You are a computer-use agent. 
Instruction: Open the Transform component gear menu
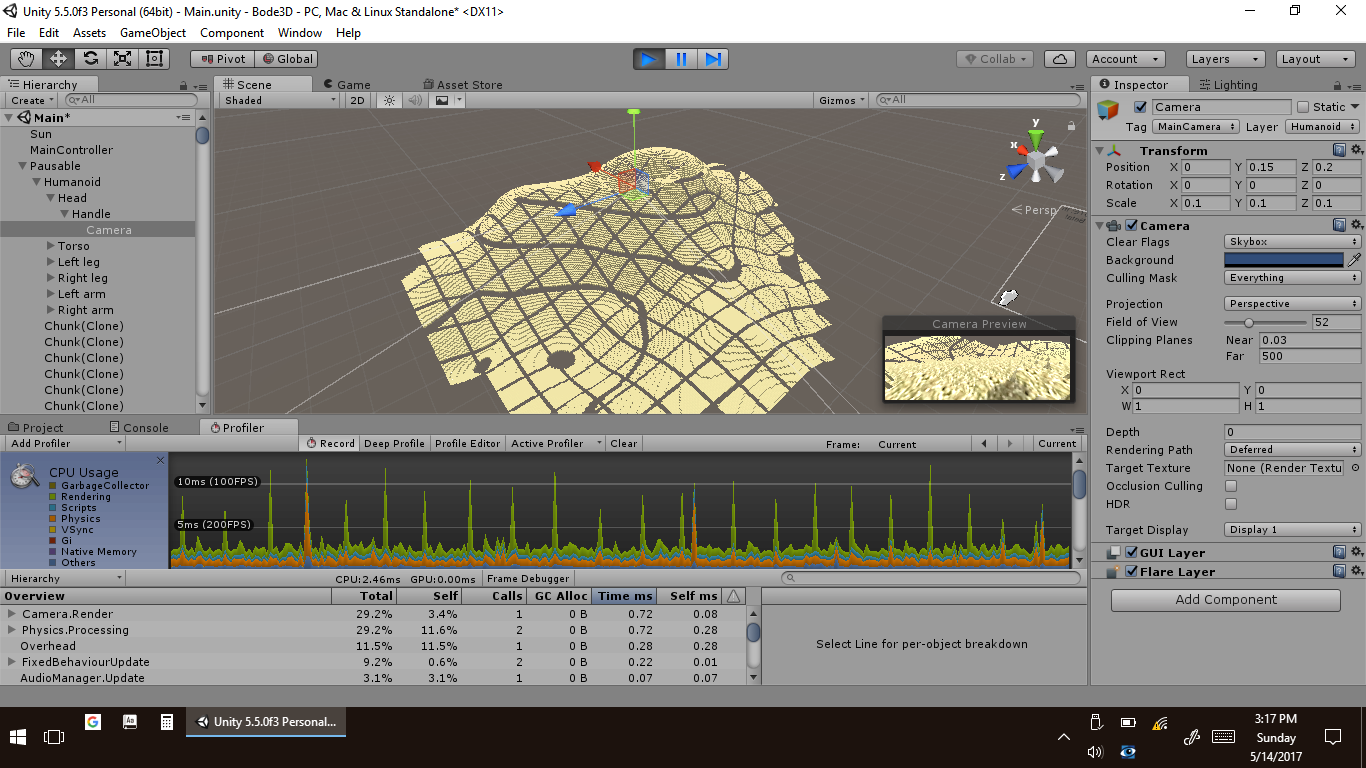click(1356, 150)
